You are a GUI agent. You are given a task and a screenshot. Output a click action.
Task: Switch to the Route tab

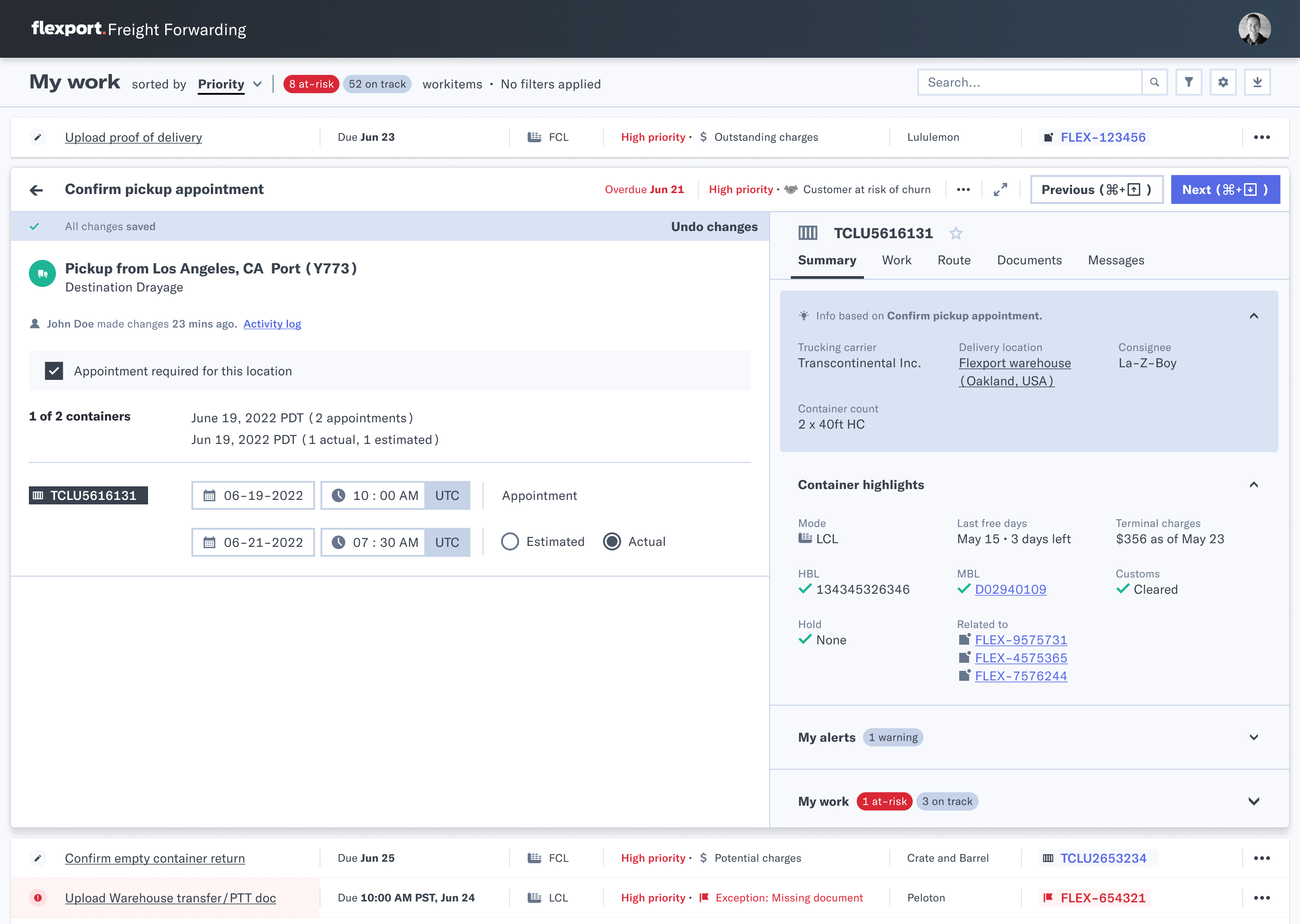[954, 261]
